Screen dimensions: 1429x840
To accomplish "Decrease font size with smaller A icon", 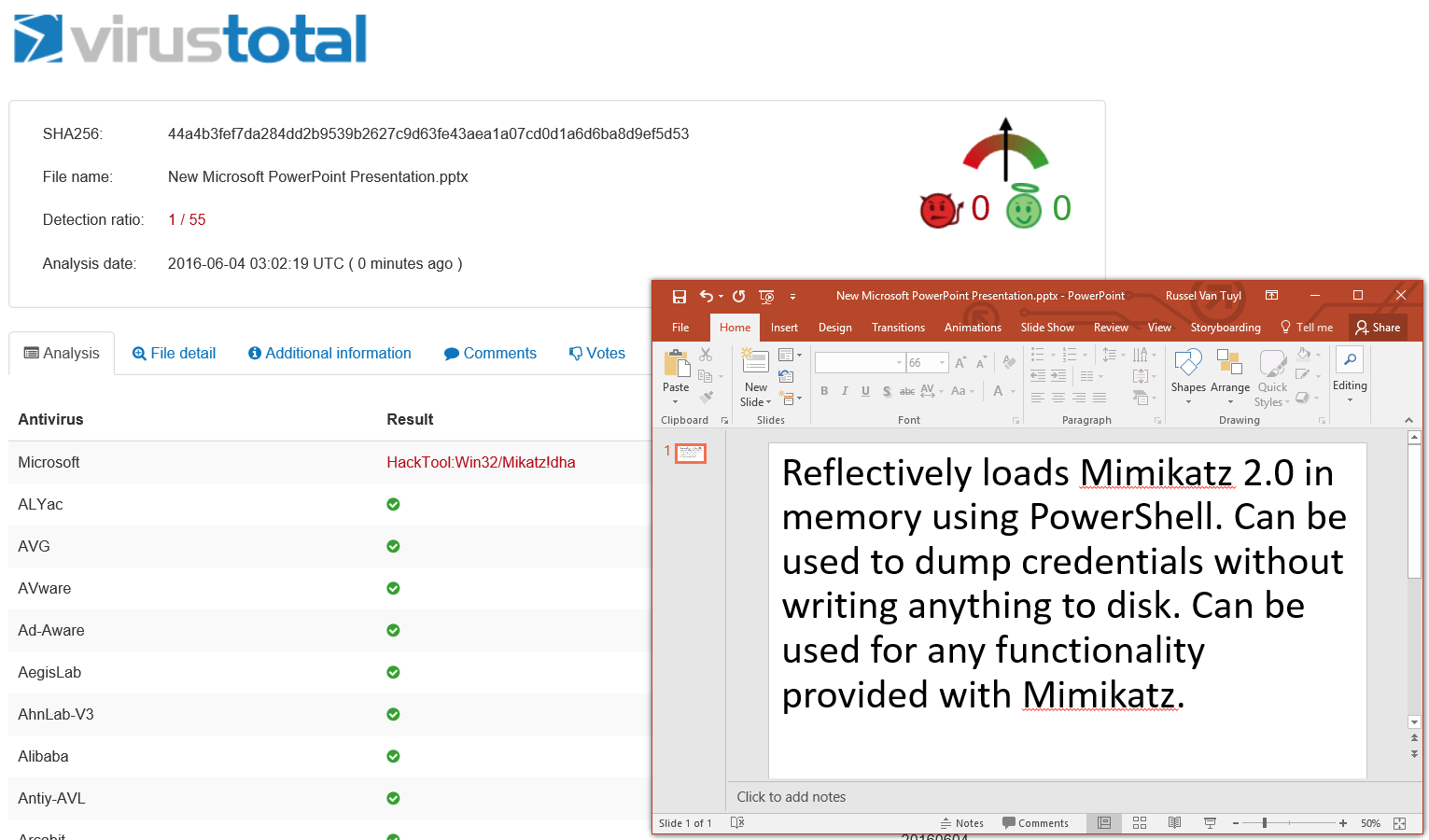I will point(981,362).
